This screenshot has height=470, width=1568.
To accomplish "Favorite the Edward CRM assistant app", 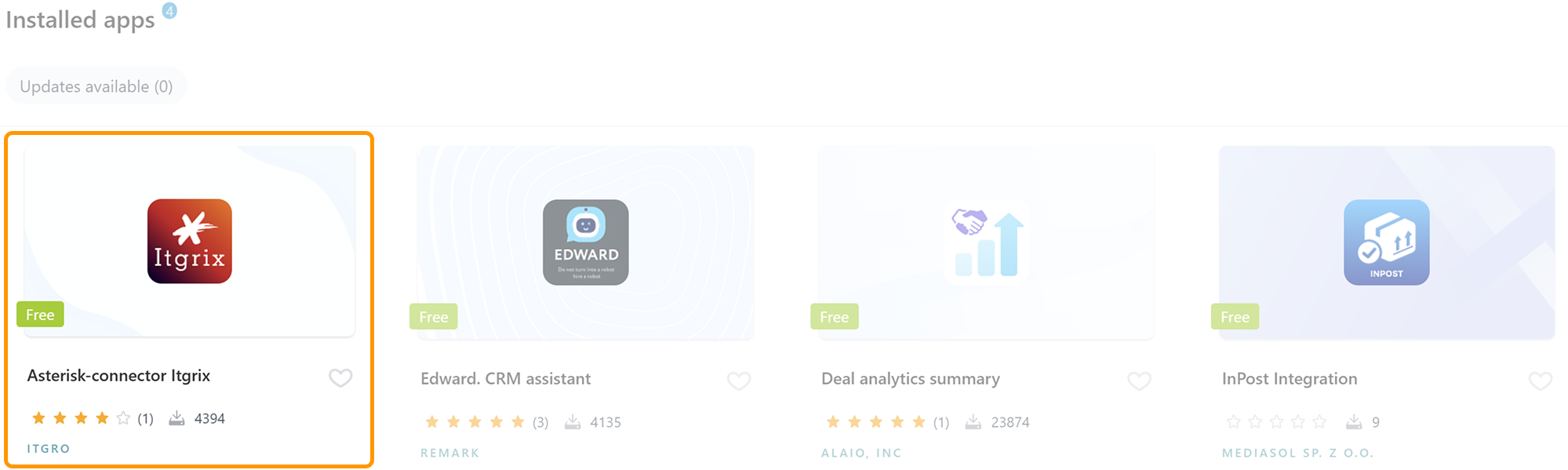I will (x=739, y=381).
